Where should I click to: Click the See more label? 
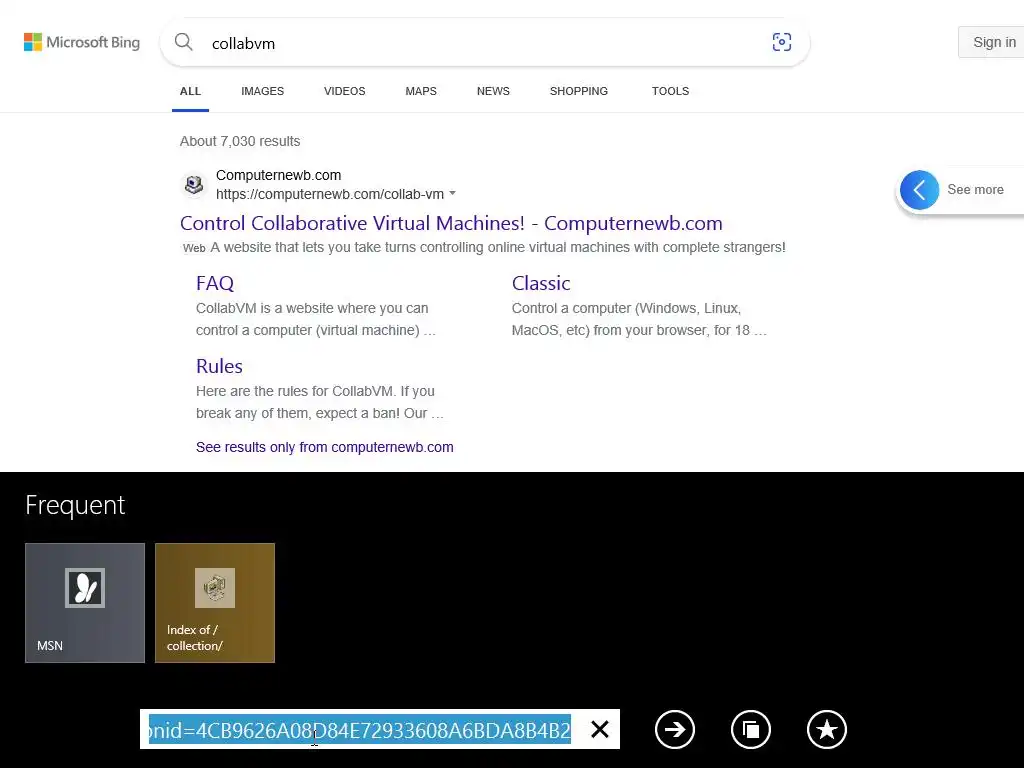976,190
